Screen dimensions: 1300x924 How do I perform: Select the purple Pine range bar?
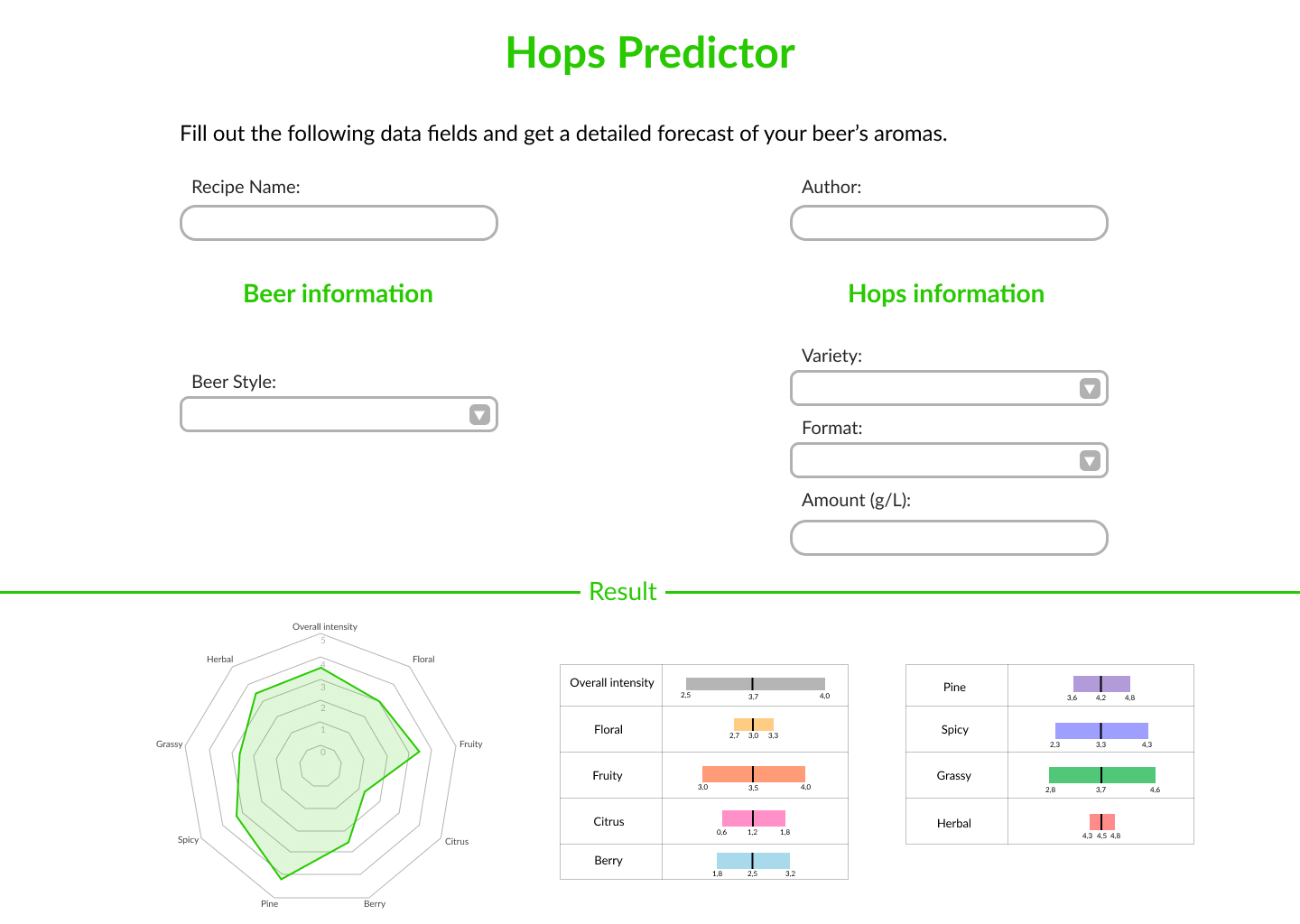point(1101,684)
